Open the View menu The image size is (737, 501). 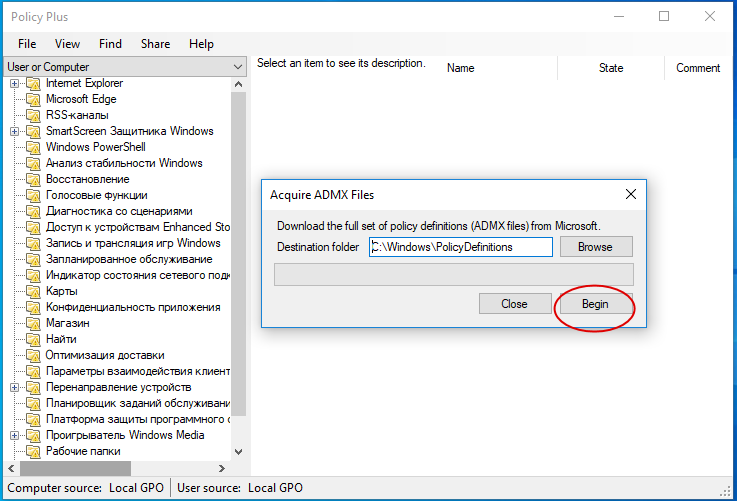click(67, 44)
